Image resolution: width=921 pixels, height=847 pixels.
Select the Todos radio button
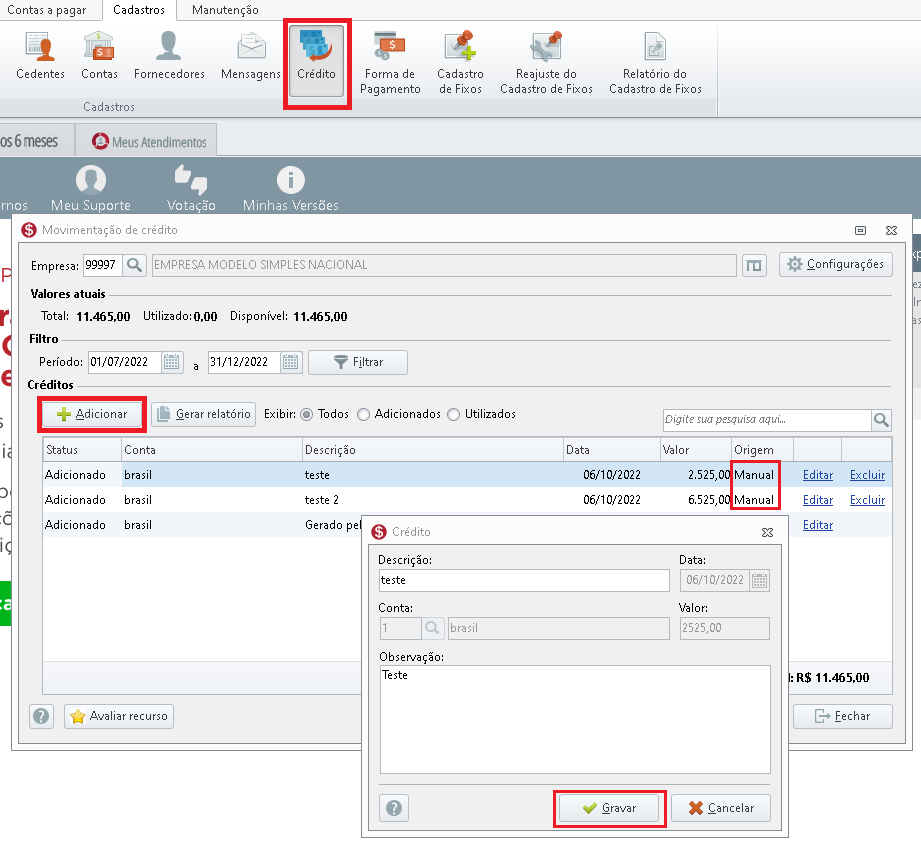pos(307,414)
